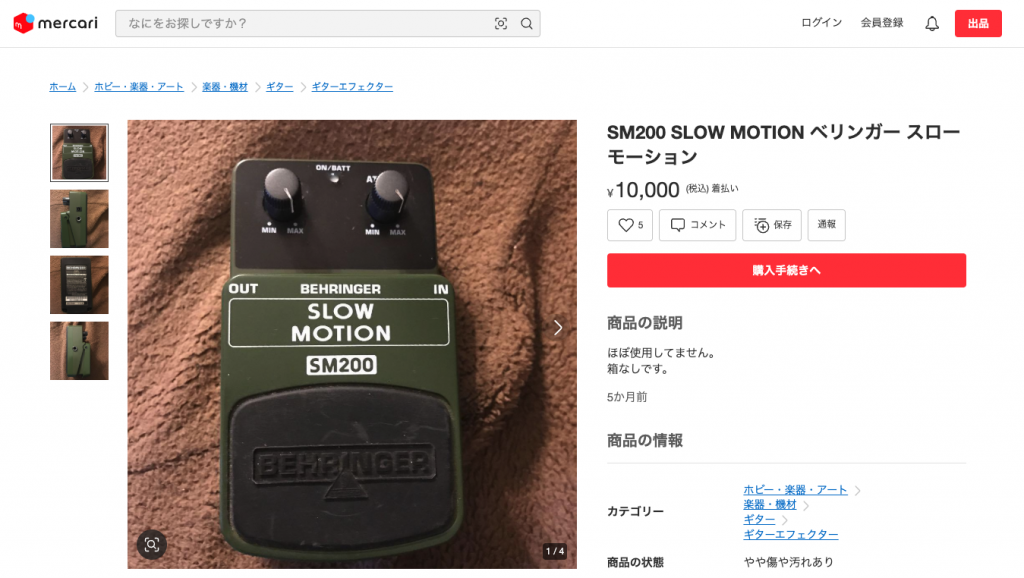Open the notifications bell
The height and width of the screenshot is (578, 1024).
click(932, 24)
